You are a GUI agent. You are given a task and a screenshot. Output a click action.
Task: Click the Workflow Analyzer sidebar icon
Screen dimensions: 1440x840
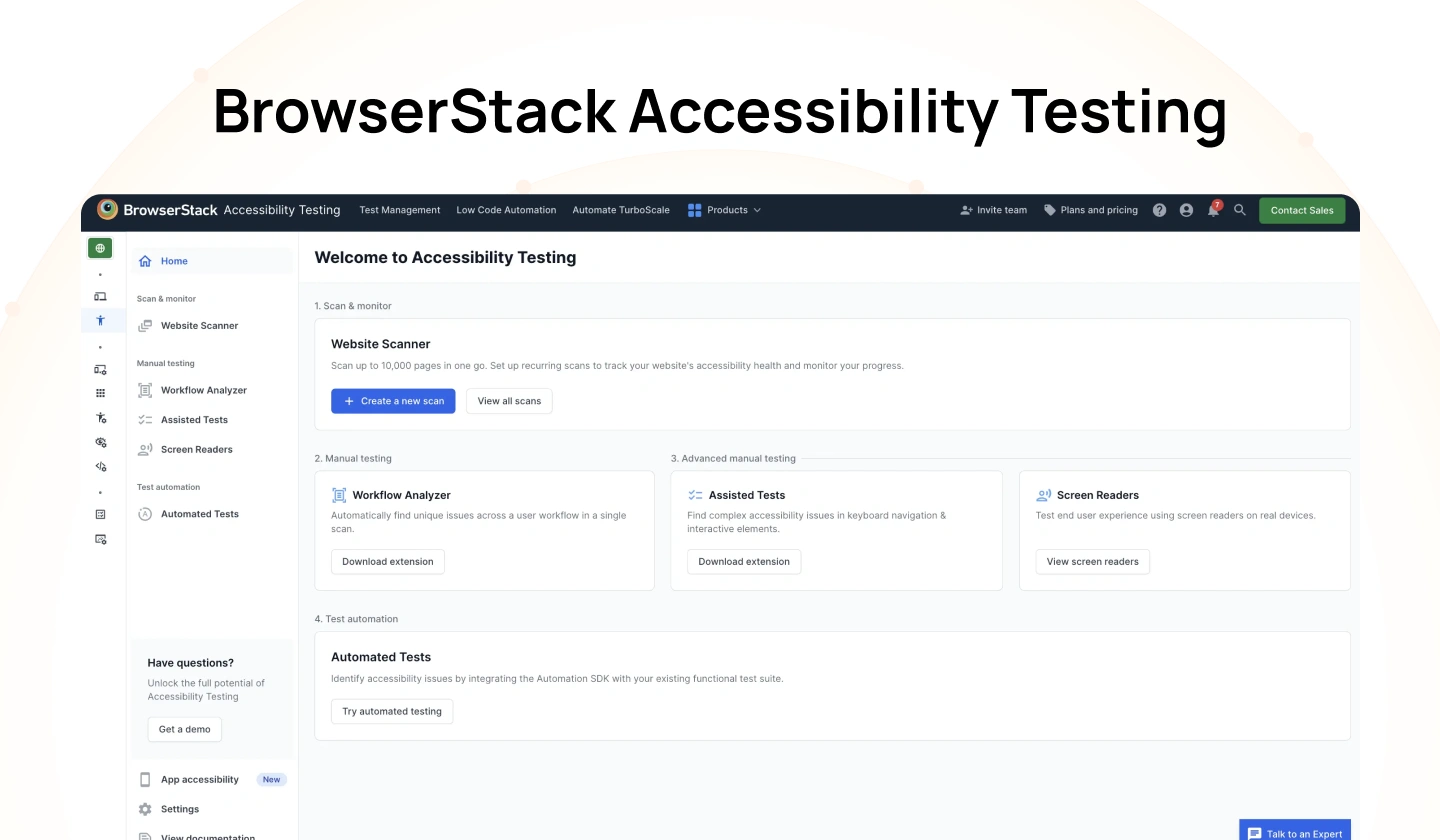[x=145, y=390]
